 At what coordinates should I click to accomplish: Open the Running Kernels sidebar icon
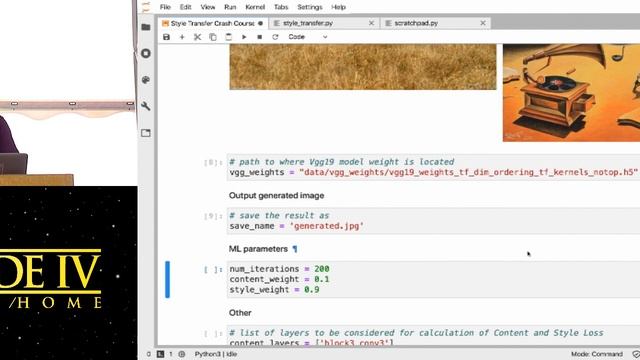click(x=146, y=53)
